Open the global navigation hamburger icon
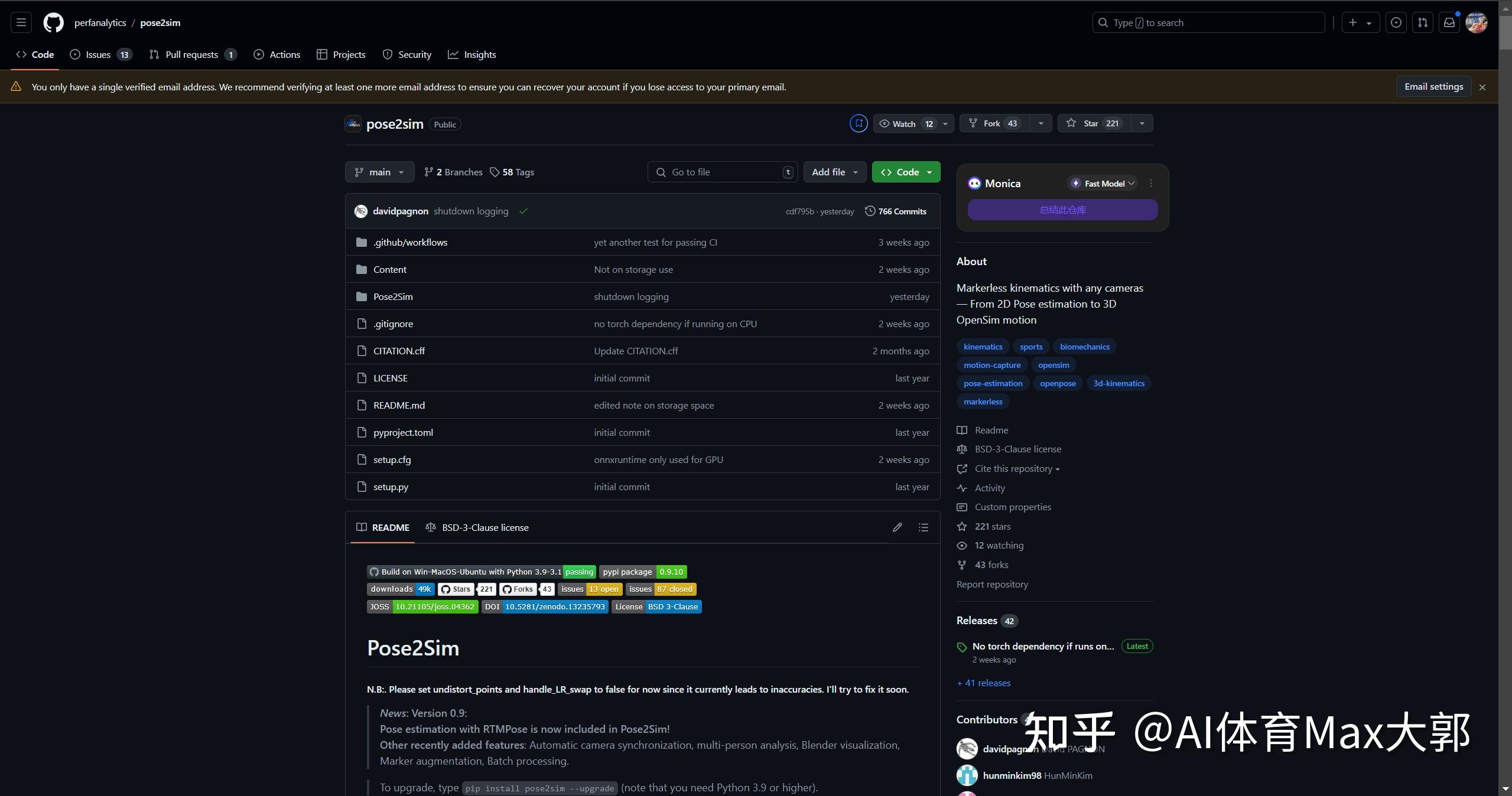Image resolution: width=1512 pixels, height=796 pixels. click(20, 22)
